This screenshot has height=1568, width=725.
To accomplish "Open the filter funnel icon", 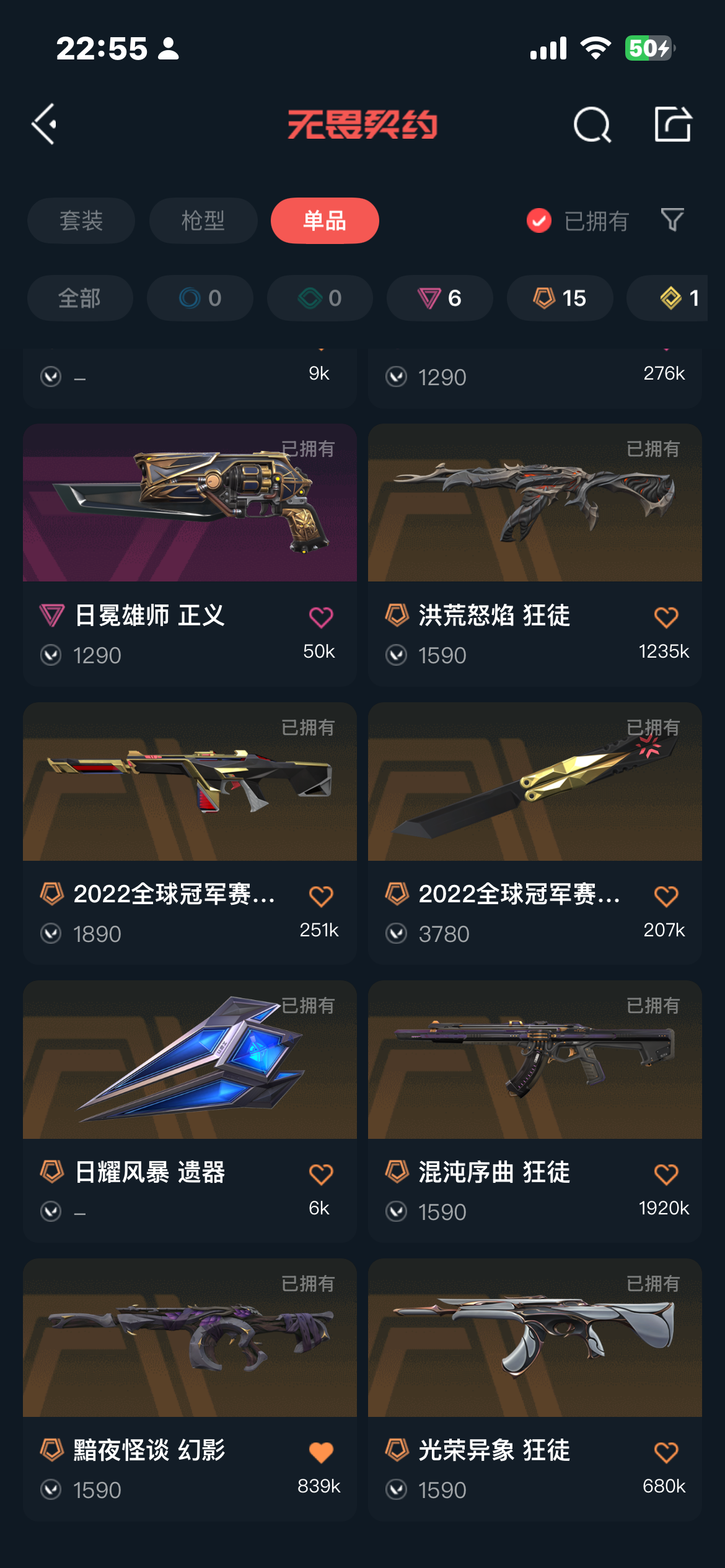I will [x=672, y=220].
